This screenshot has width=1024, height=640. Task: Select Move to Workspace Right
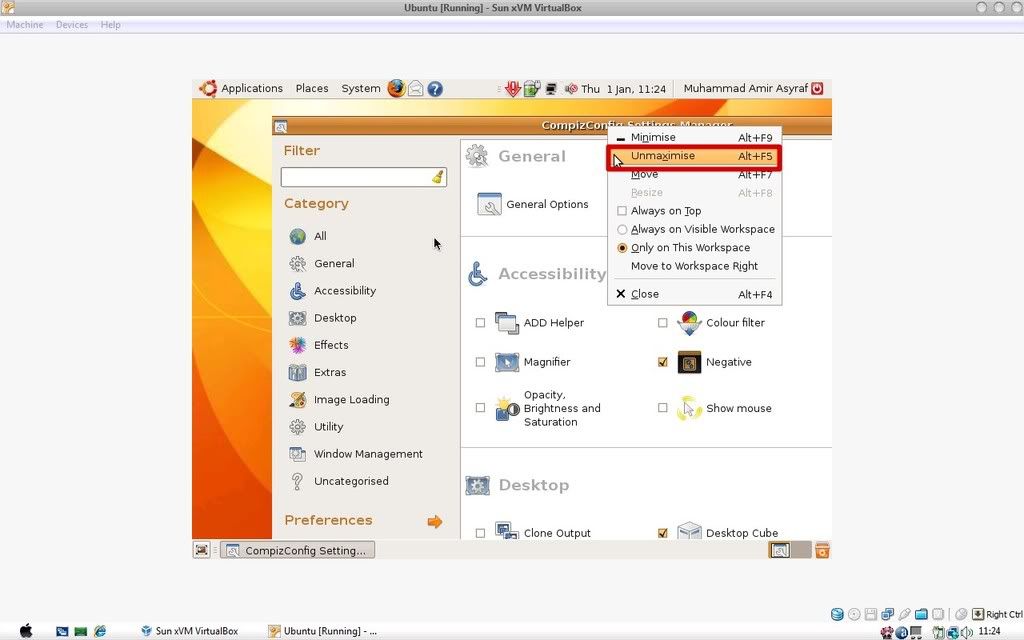point(694,266)
